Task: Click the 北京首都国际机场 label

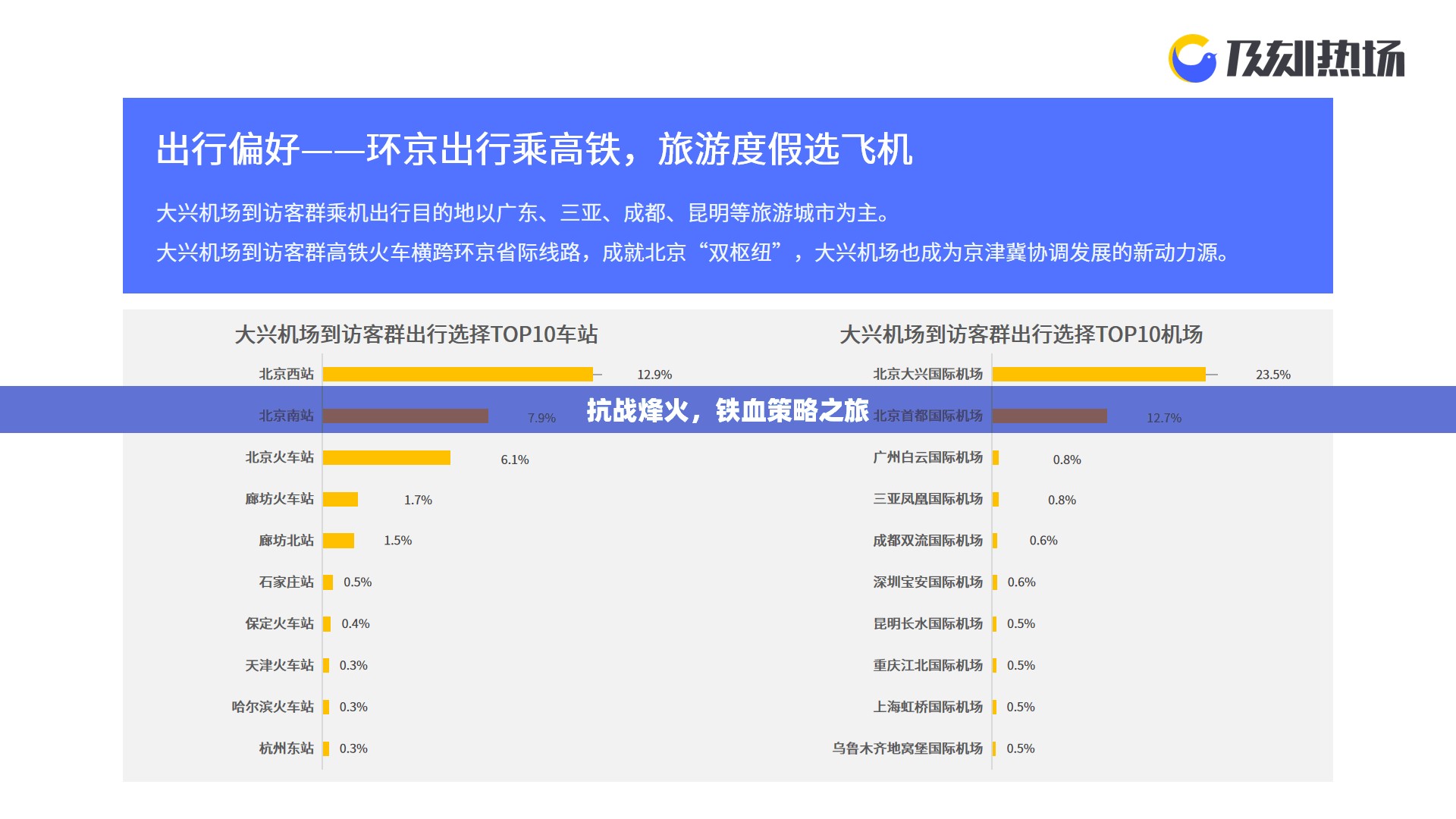Action: point(927,416)
